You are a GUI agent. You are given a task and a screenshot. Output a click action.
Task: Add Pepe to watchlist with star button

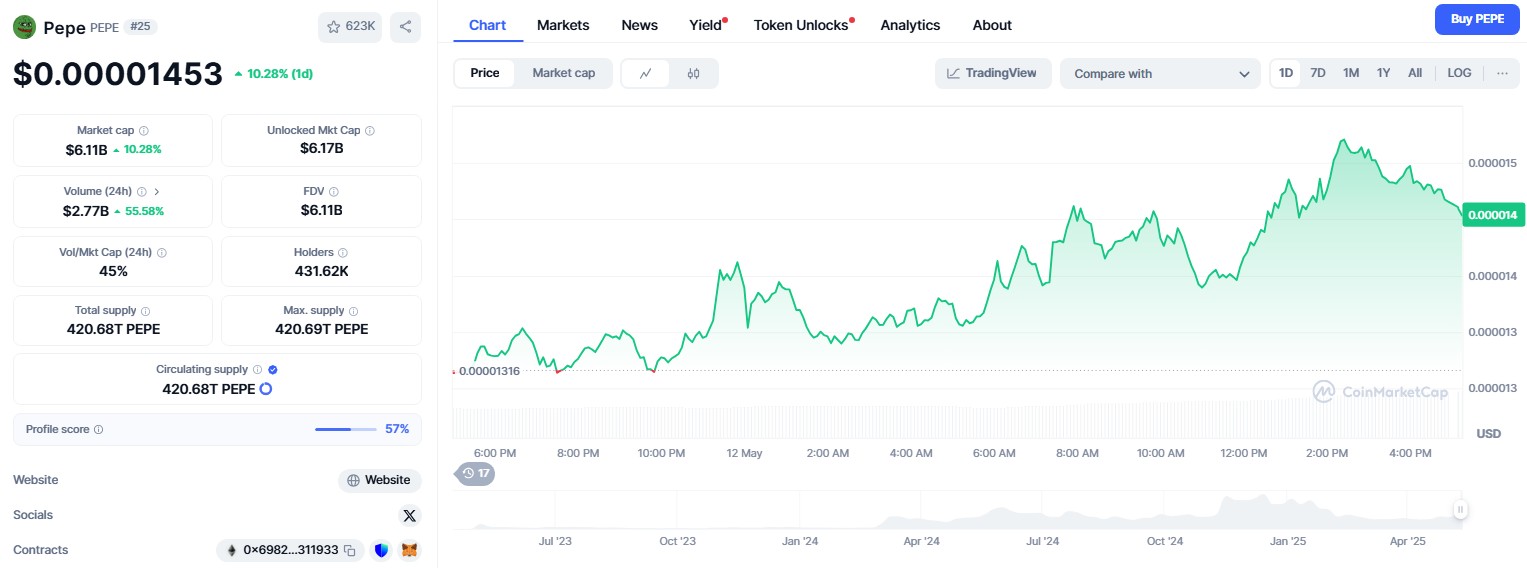[x=349, y=27]
